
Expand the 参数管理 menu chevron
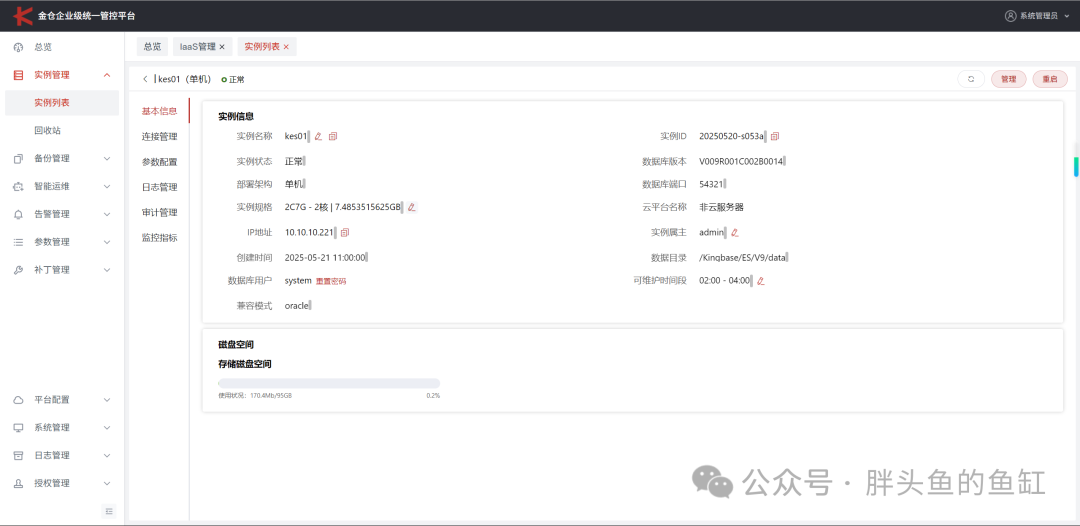point(107,242)
